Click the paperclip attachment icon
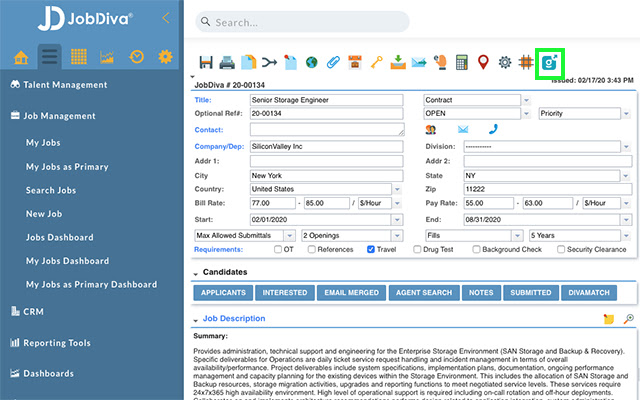The image size is (640, 400). [x=333, y=63]
